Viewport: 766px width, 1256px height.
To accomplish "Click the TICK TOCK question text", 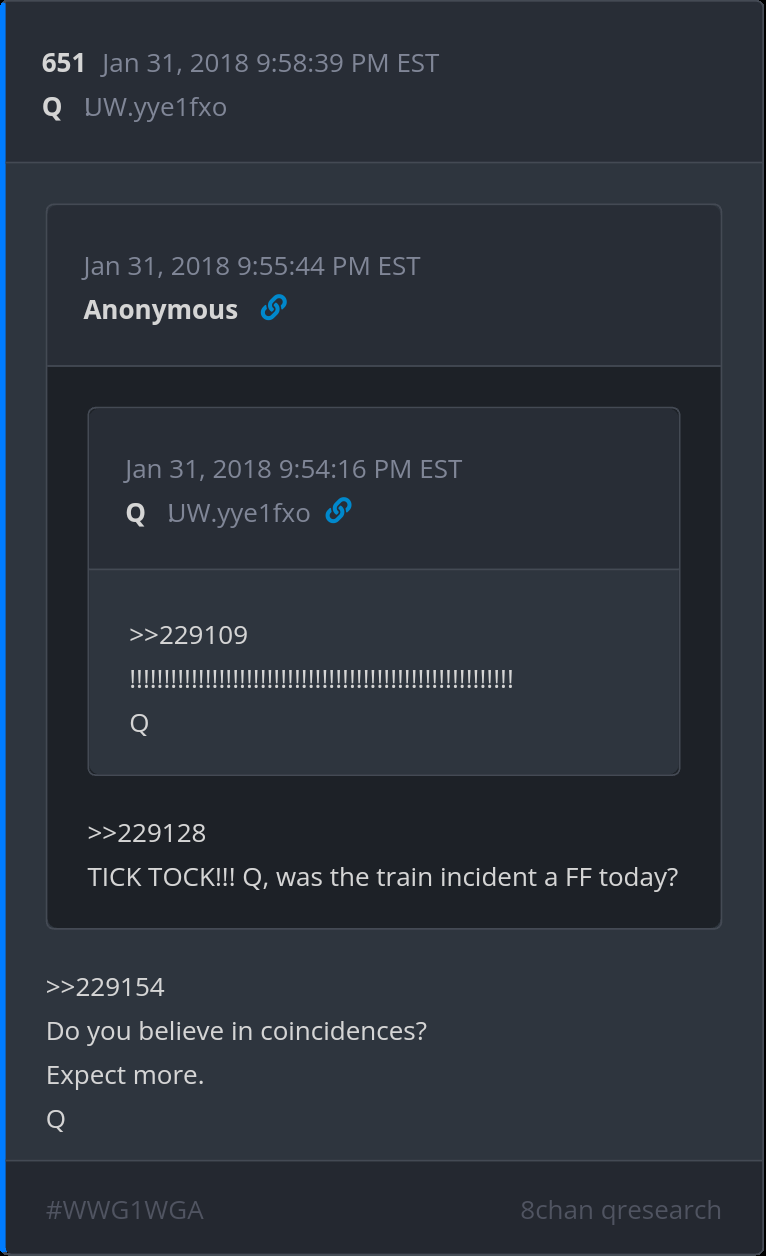I will [x=383, y=877].
